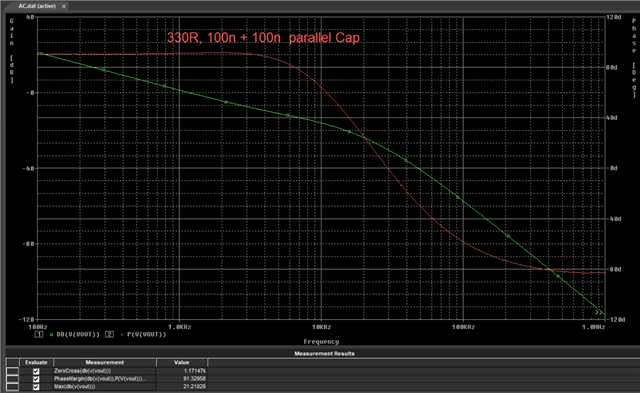Click the 1.17147k value cell

(x=182, y=371)
